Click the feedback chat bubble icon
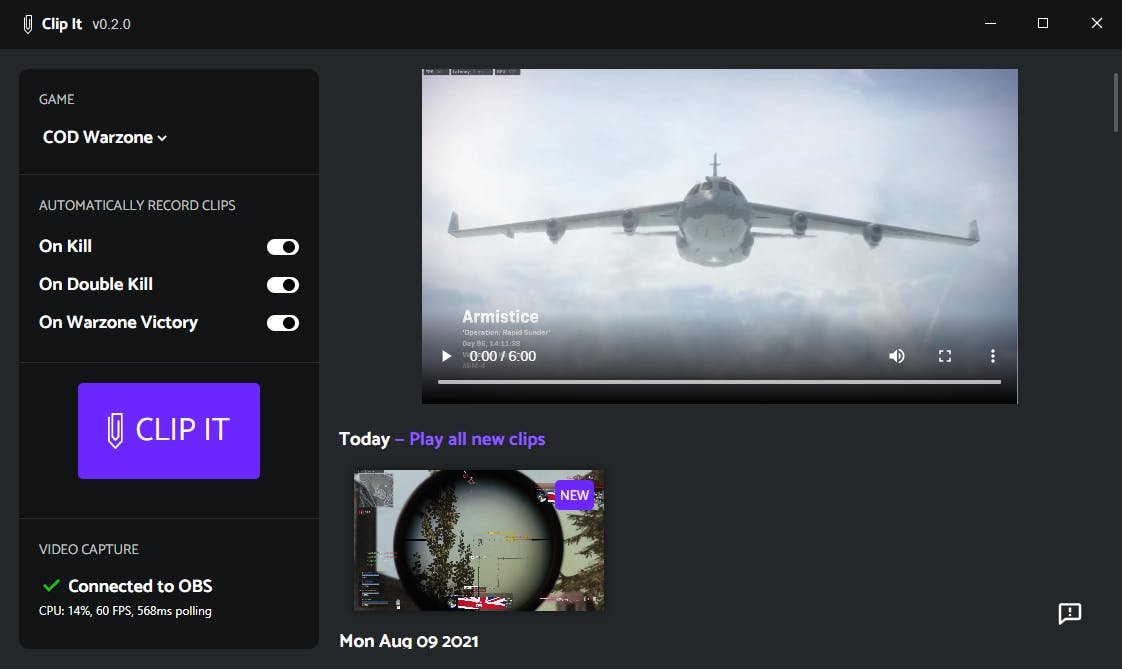This screenshot has width=1122, height=669. [1069, 615]
